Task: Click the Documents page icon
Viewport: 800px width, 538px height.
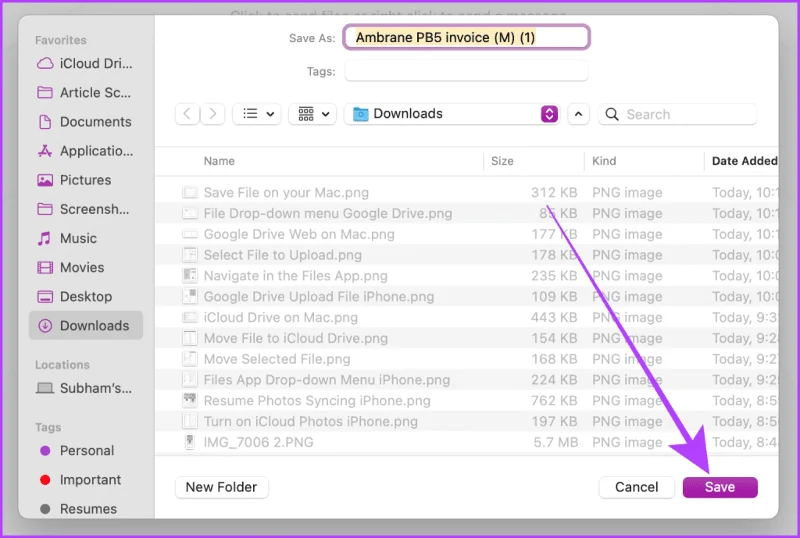Action: (x=45, y=121)
